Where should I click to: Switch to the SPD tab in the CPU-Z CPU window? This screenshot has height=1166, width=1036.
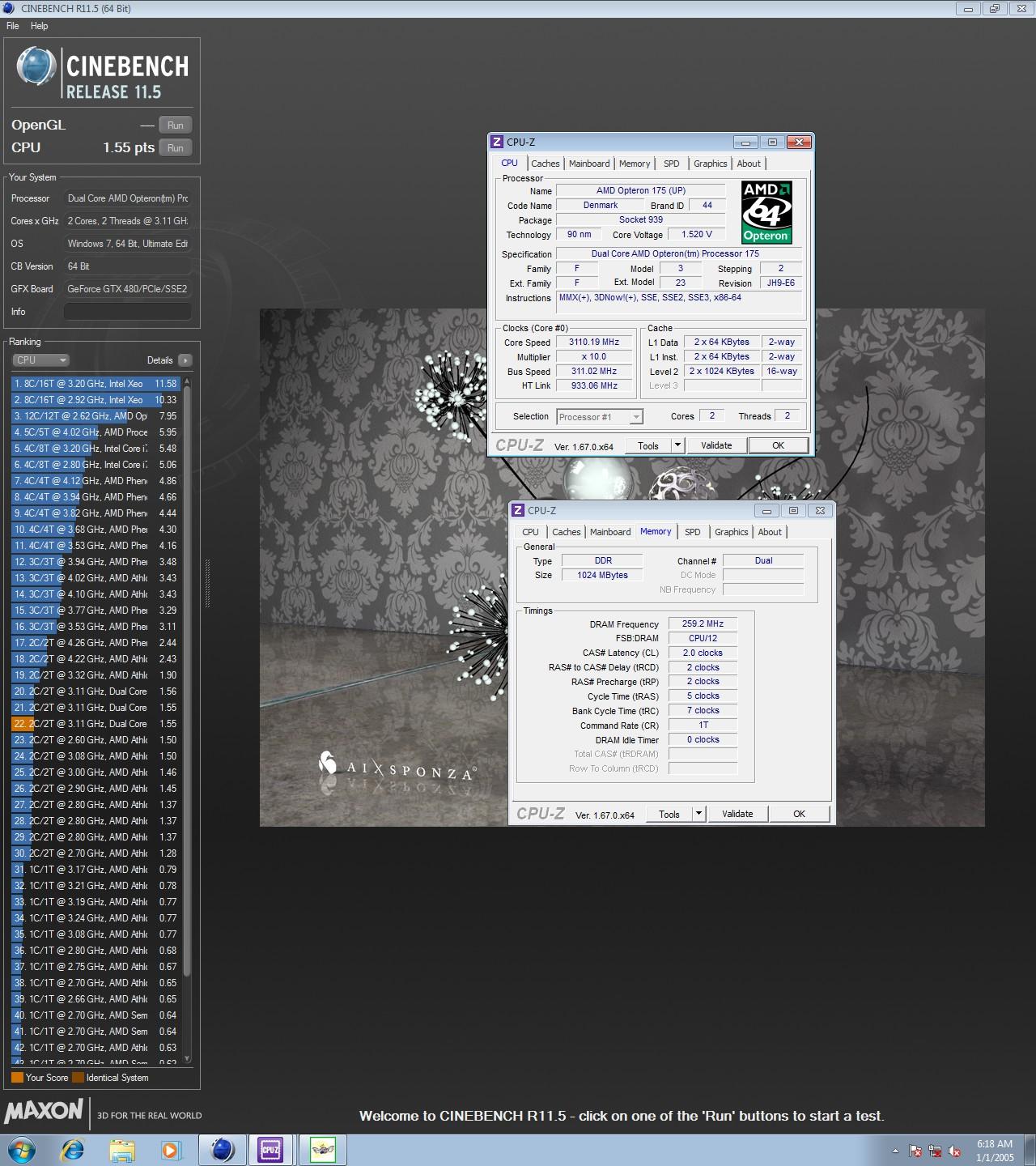(x=672, y=164)
